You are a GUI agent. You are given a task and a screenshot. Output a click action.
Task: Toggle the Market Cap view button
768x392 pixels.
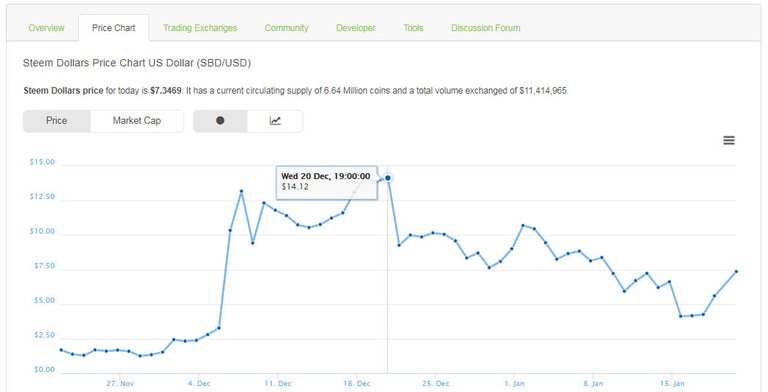click(x=137, y=121)
